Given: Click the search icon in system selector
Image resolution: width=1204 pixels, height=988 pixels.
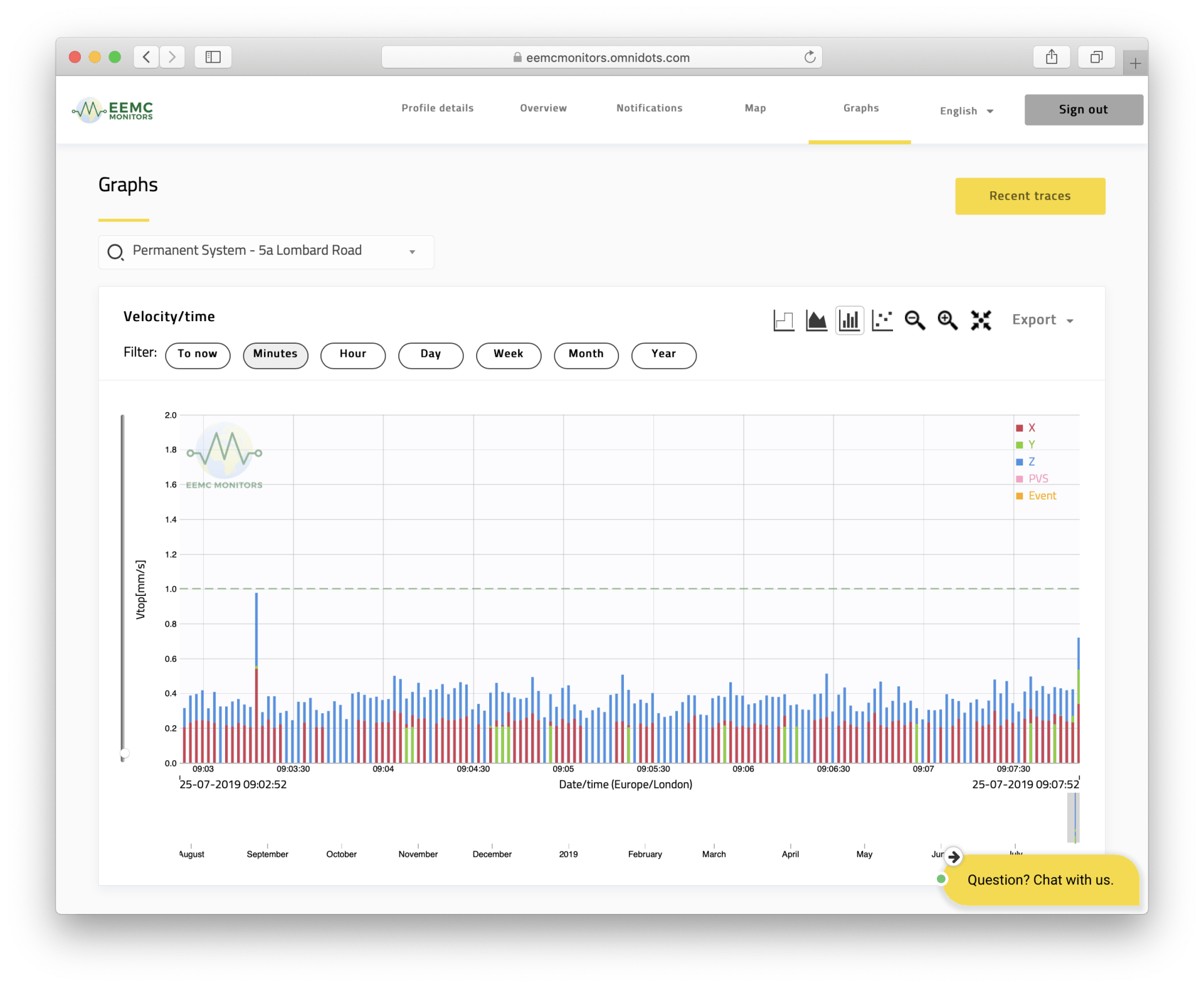Looking at the screenshot, I should click(x=115, y=252).
